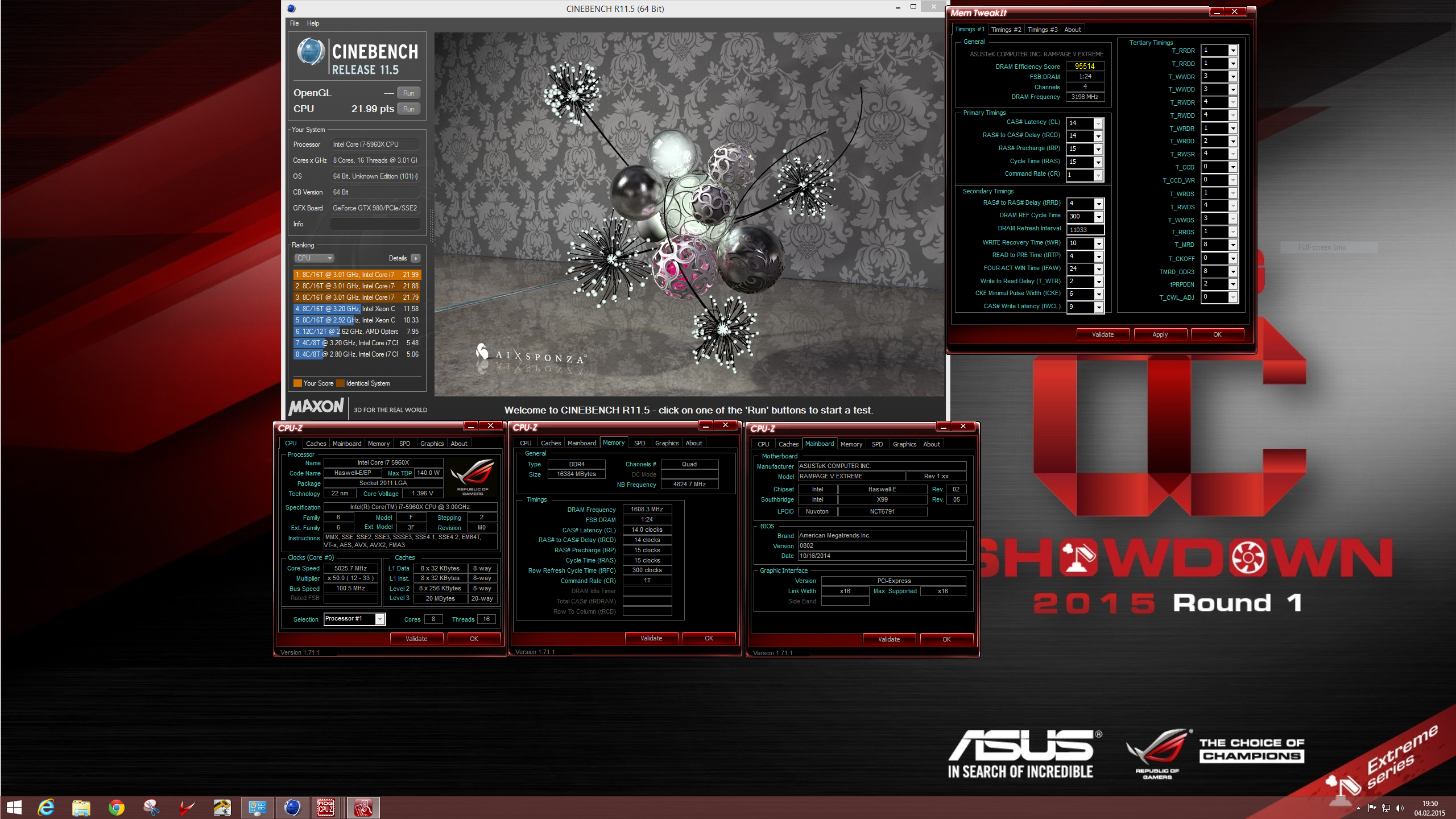
Task: Click the red origami bird taskbar icon
Action: tap(187, 807)
